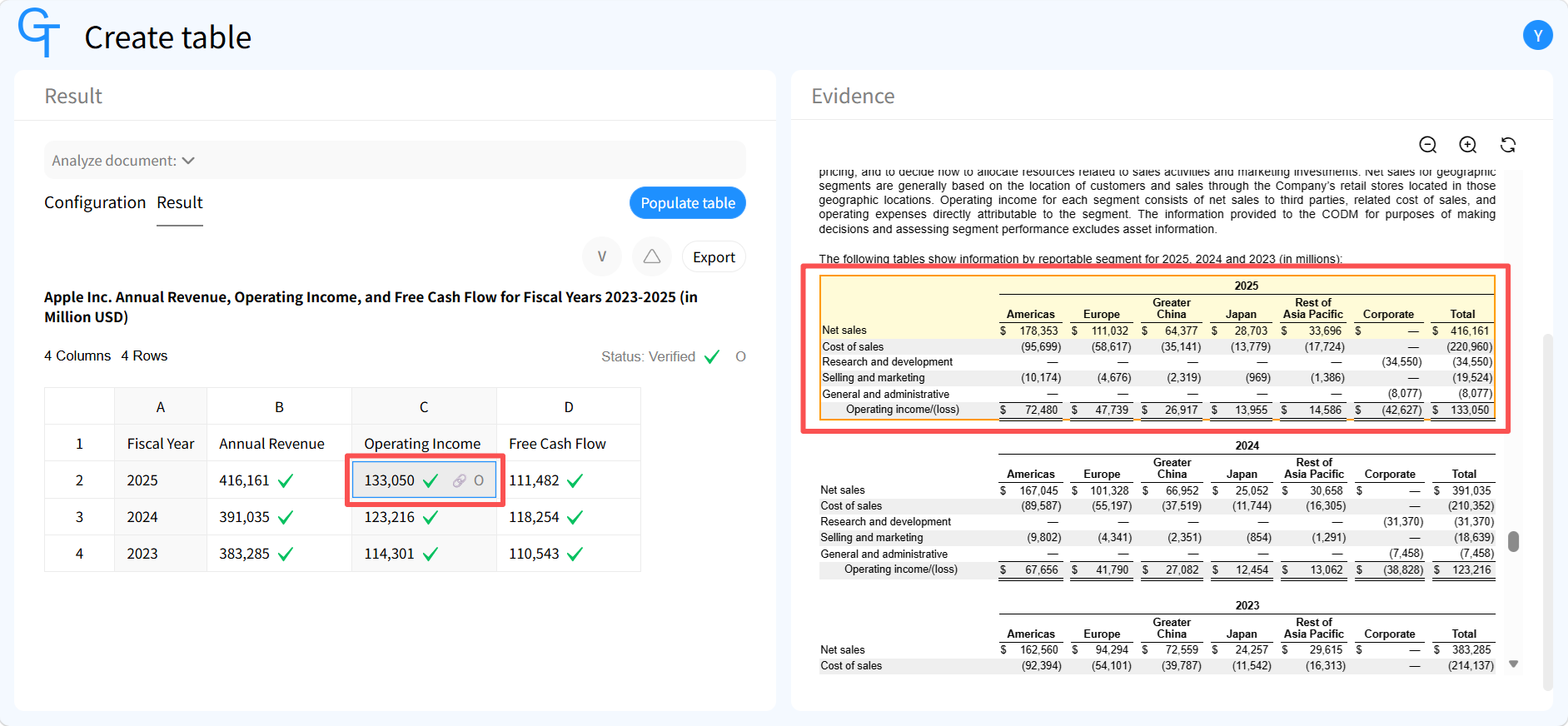This screenshot has width=1568, height=726.
Task: Click the Apple Inc. table title text
Action: (x=371, y=307)
